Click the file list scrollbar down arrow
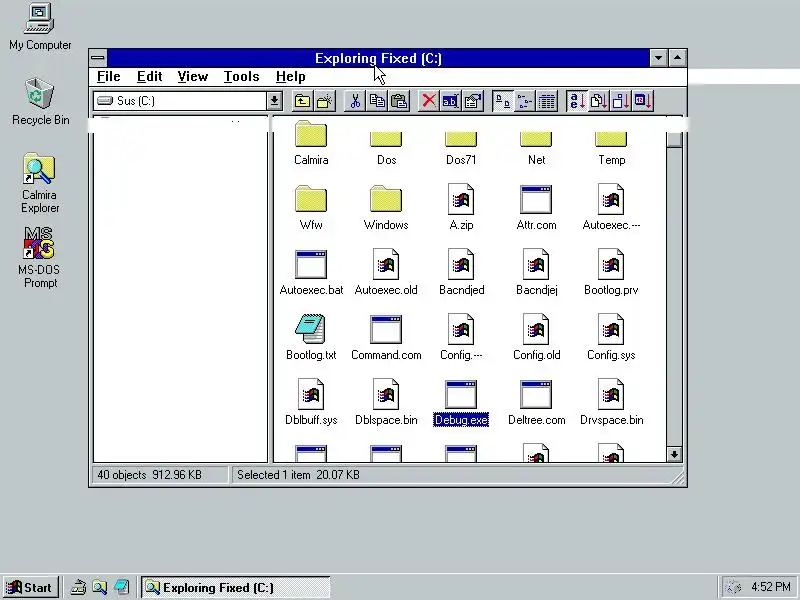The image size is (800, 600). coord(674,454)
